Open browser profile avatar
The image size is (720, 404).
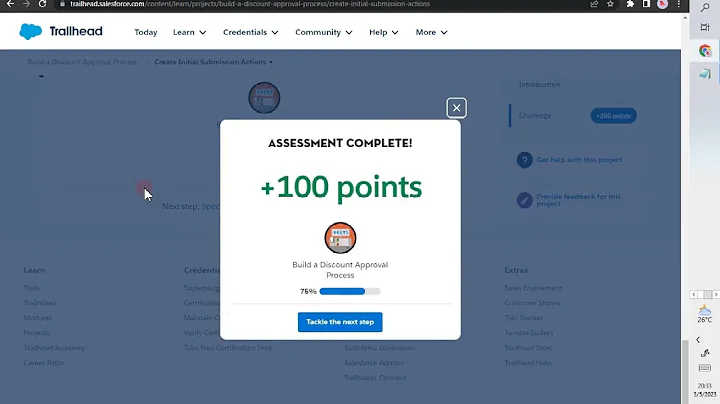662,4
